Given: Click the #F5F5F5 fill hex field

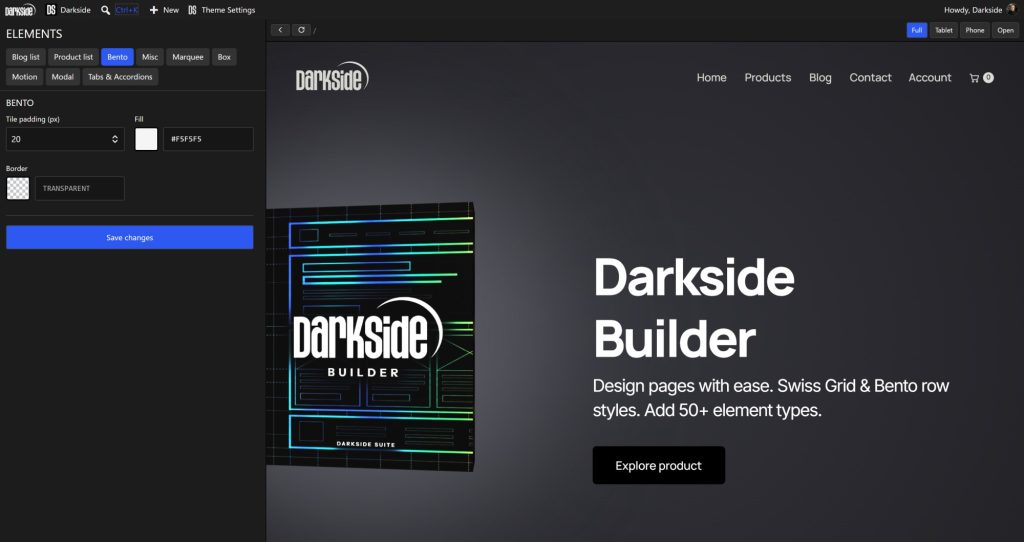Looking at the screenshot, I should pyautogui.click(x=208, y=139).
